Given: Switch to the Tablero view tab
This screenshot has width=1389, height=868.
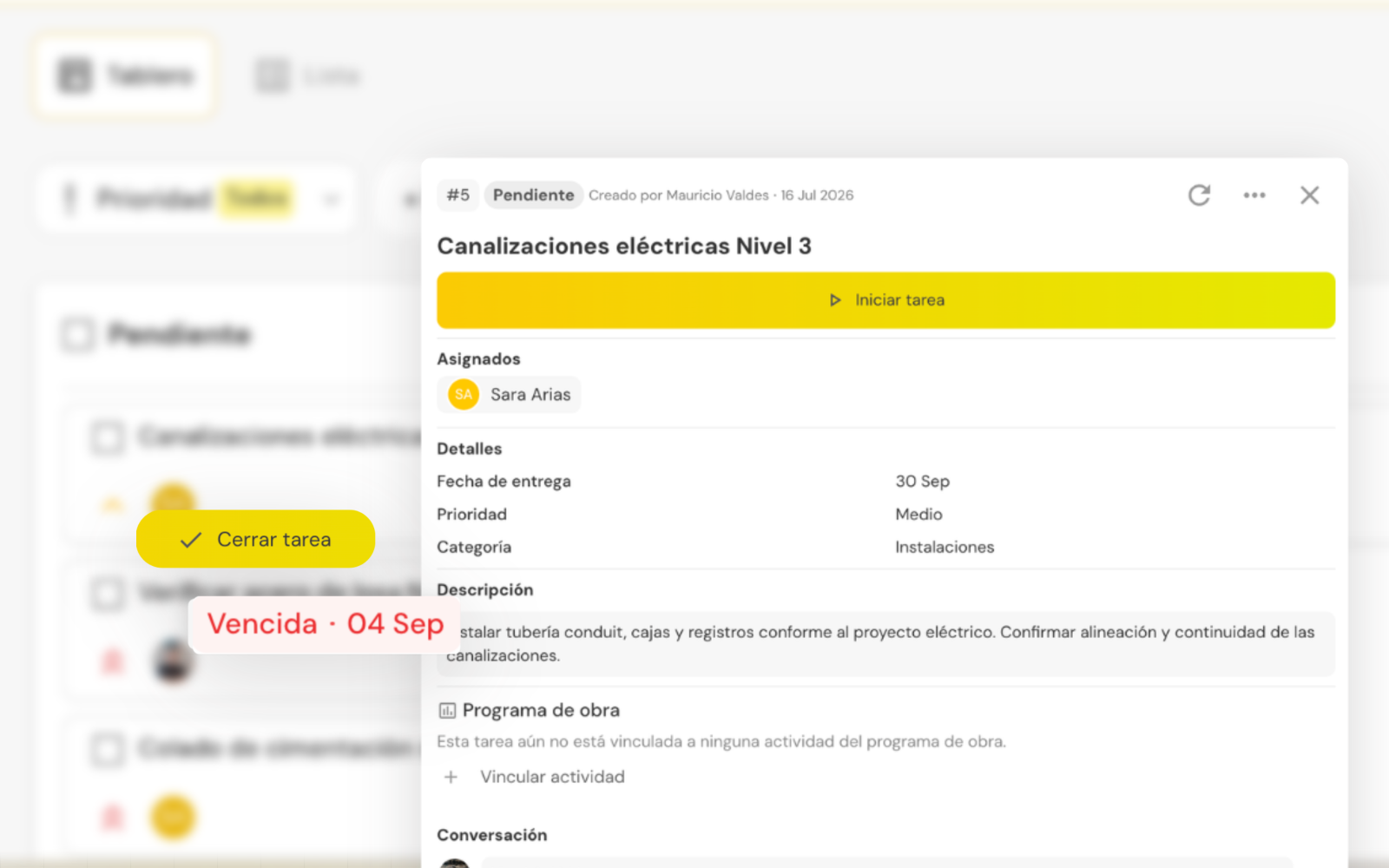Looking at the screenshot, I should point(124,76).
